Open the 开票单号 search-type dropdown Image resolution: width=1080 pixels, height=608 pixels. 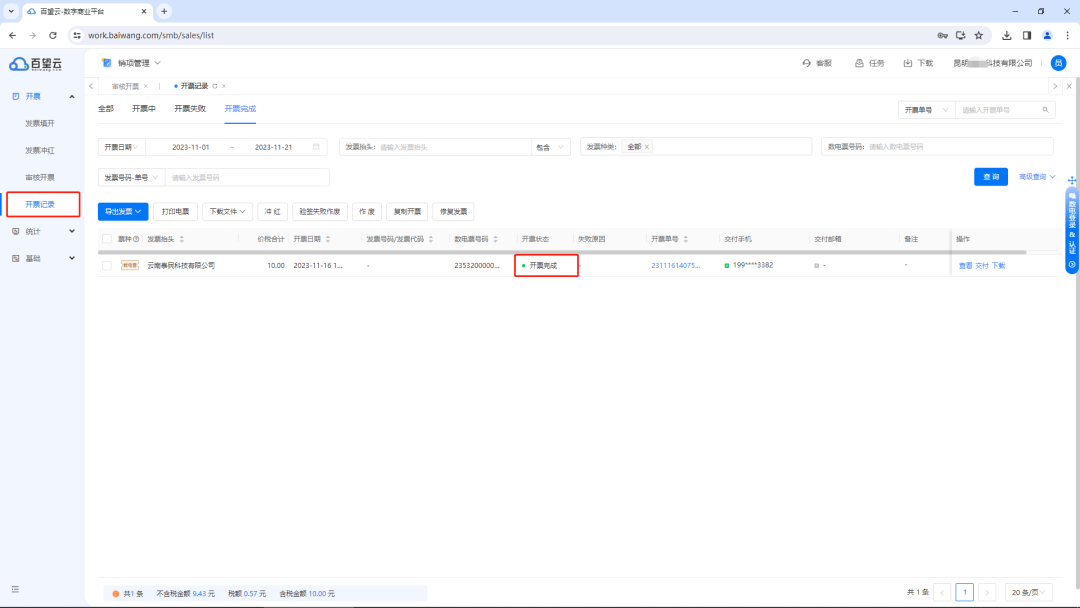(926, 109)
